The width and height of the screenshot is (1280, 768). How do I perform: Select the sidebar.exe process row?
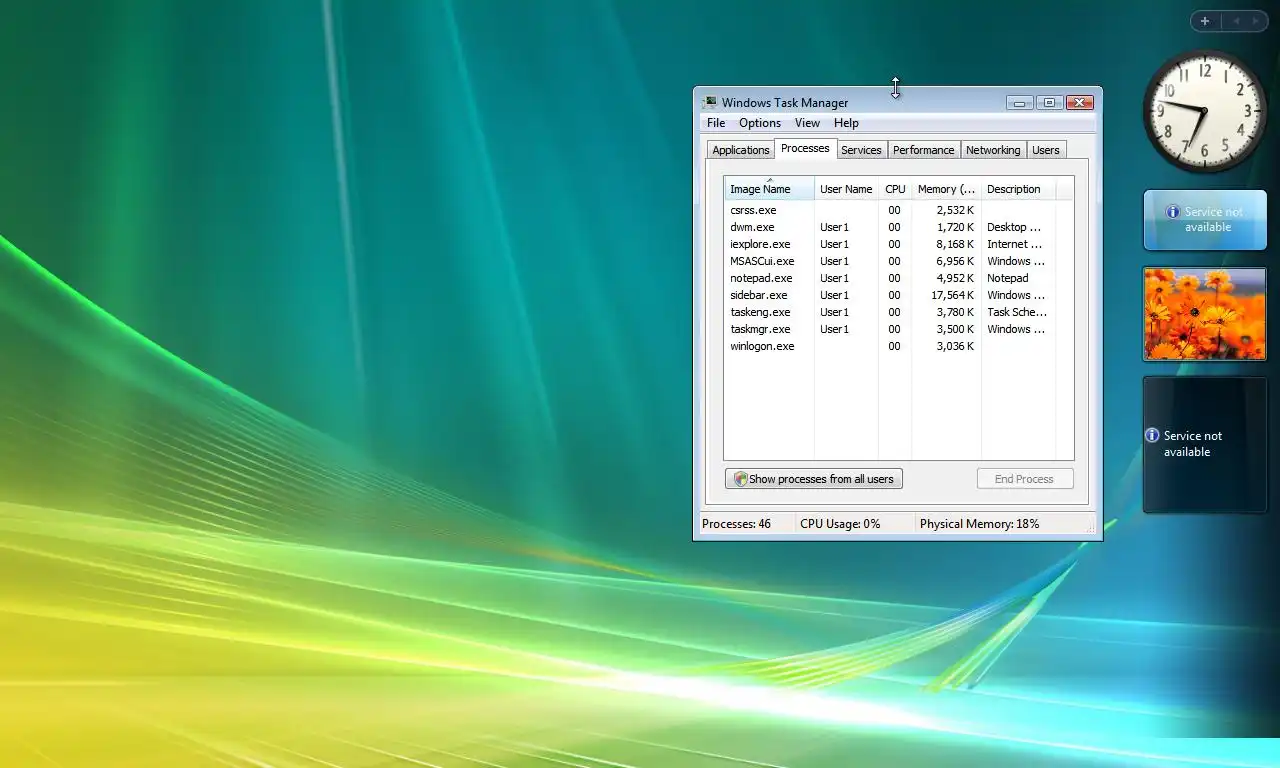[x=890, y=295]
